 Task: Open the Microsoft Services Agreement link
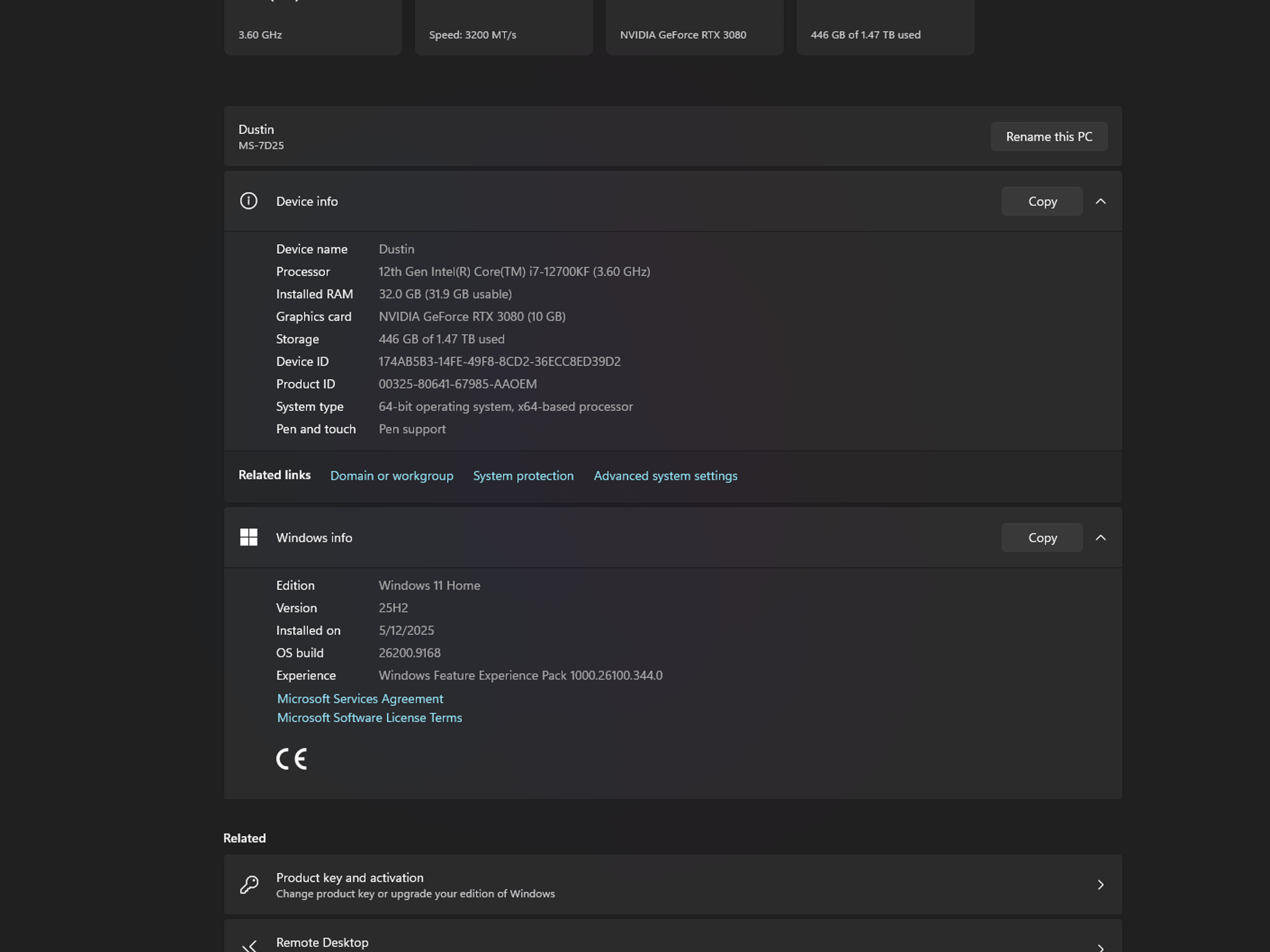pos(360,699)
